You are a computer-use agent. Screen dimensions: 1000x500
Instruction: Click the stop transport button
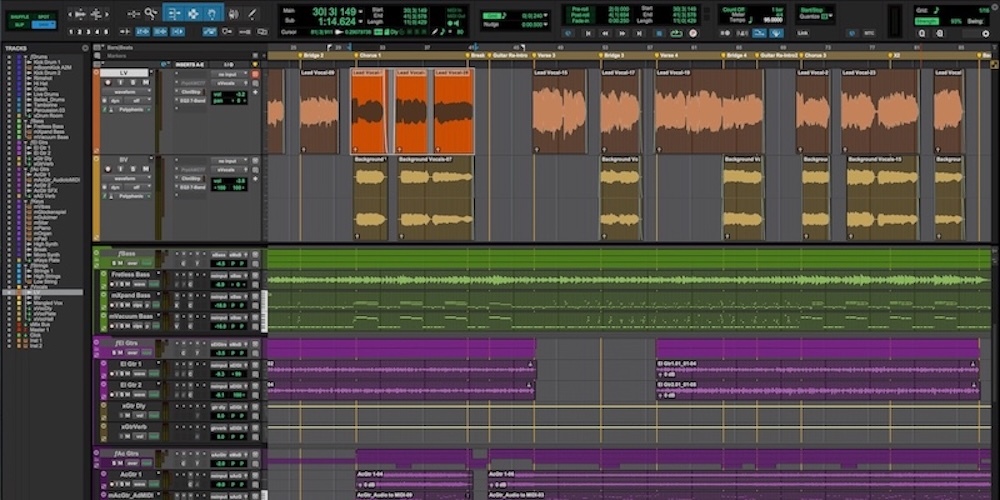tap(659, 33)
